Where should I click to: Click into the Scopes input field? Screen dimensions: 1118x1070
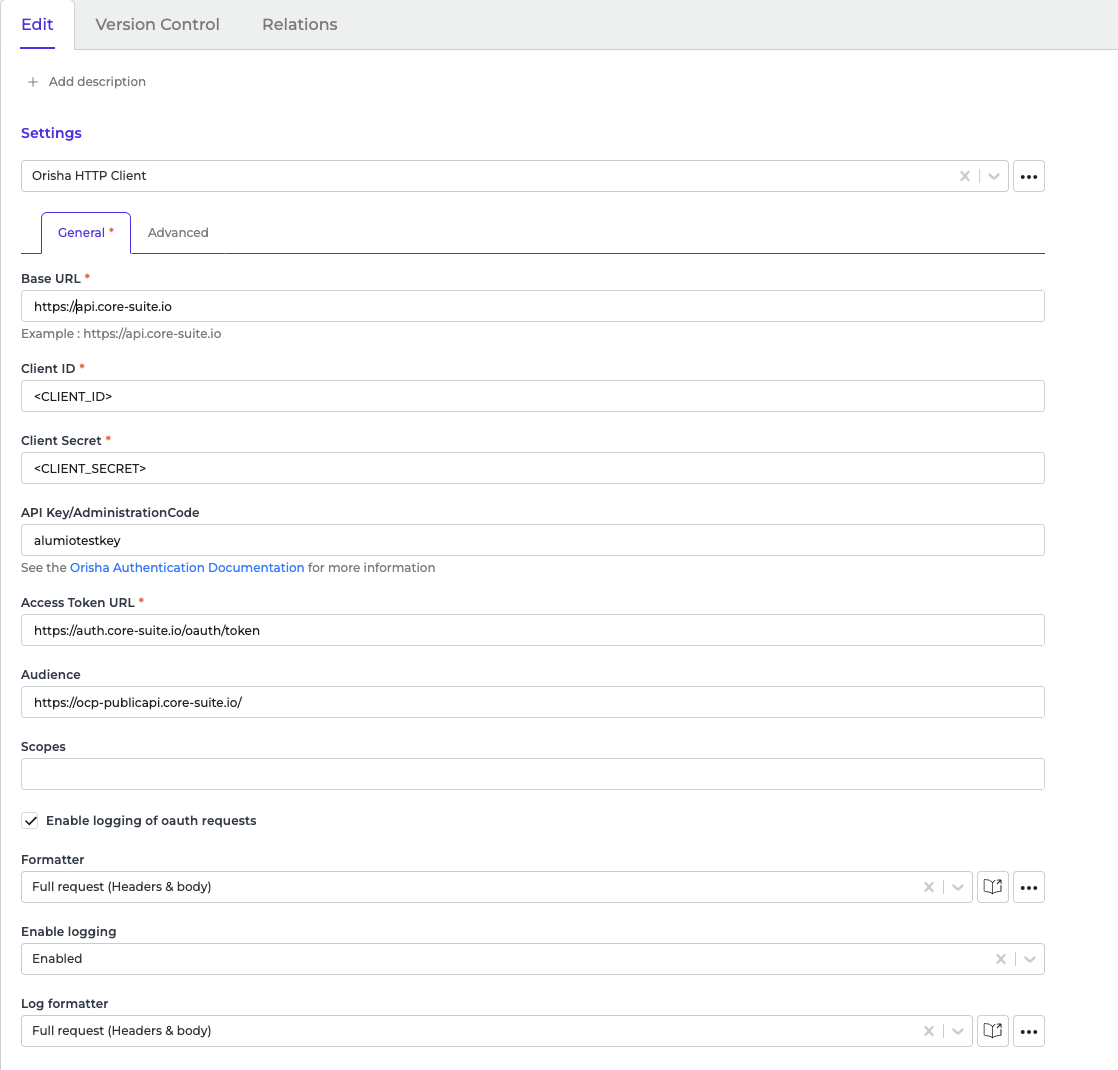tap(532, 774)
